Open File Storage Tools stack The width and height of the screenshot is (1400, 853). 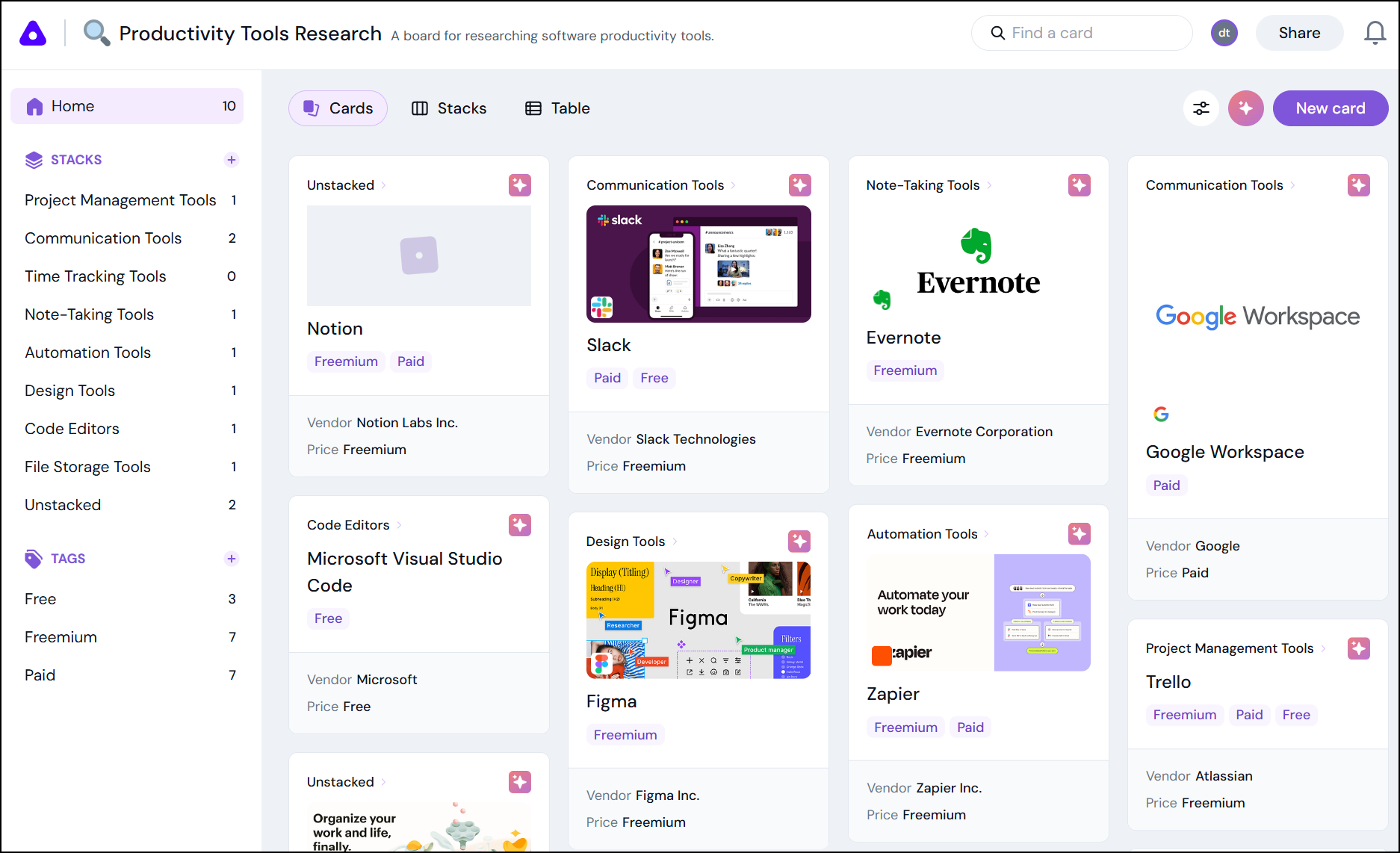pyautogui.click(x=130, y=467)
